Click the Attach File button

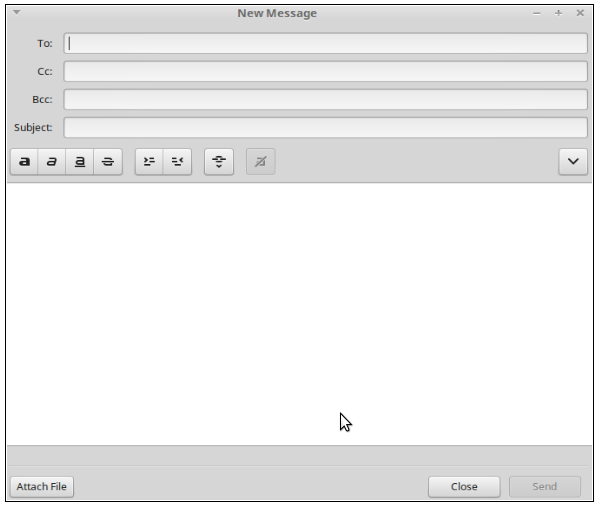pyautogui.click(x=42, y=486)
